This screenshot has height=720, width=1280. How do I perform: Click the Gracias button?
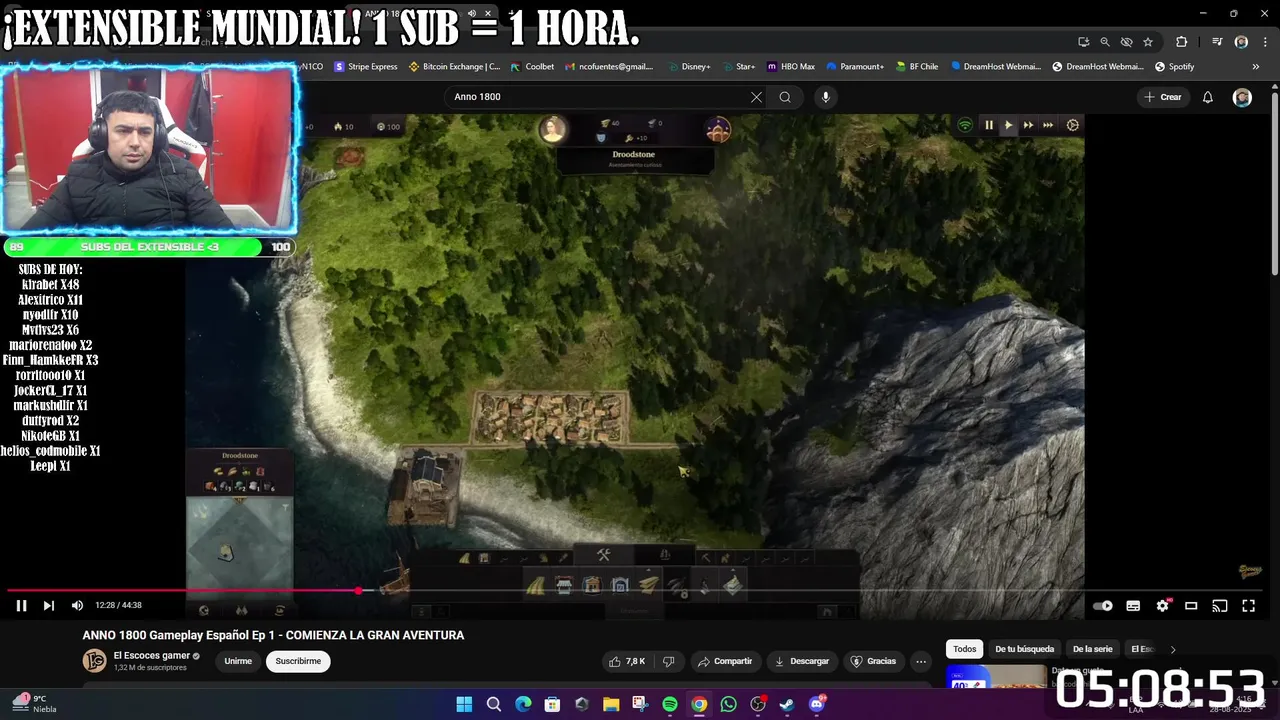[x=873, y=661]
